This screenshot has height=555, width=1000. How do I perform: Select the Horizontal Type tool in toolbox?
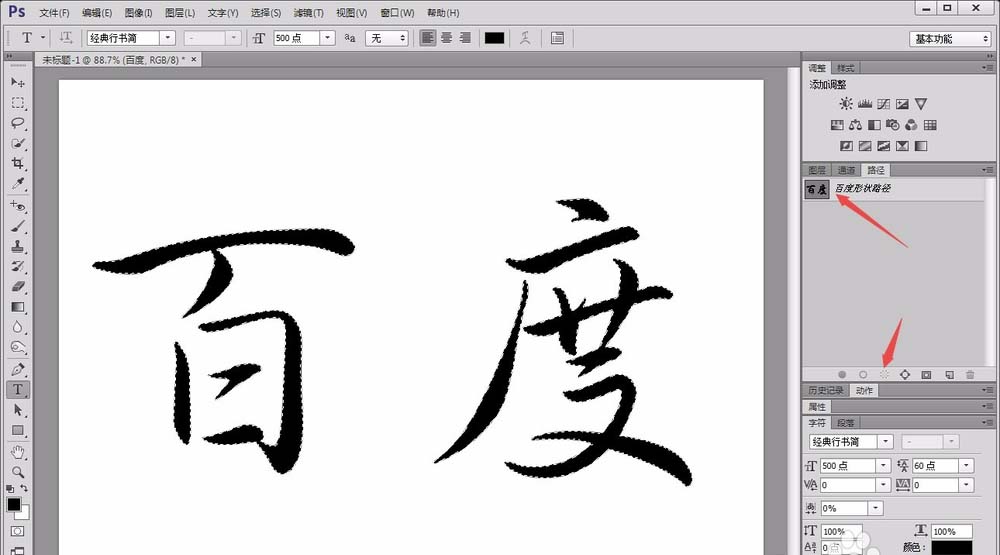[18, 389]
